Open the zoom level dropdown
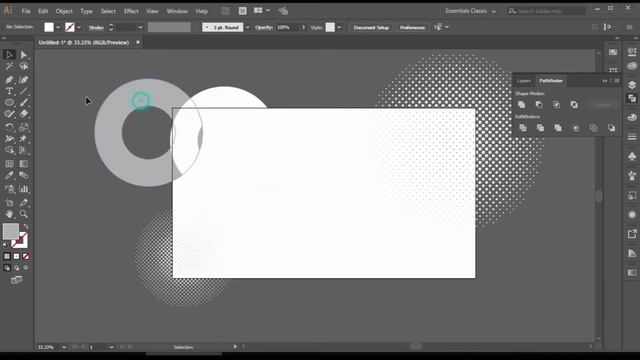 pyautogui.click(x=64, y=347)
